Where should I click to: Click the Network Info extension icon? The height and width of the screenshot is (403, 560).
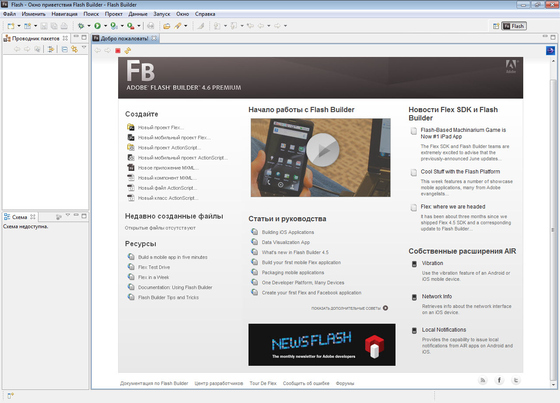click(414, 297)
